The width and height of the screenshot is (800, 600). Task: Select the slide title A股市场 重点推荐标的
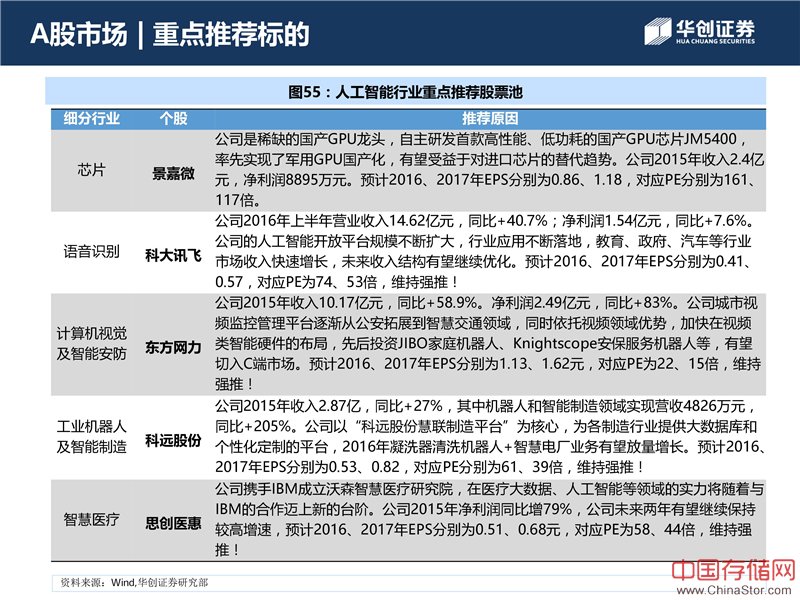tap(168, 34)
